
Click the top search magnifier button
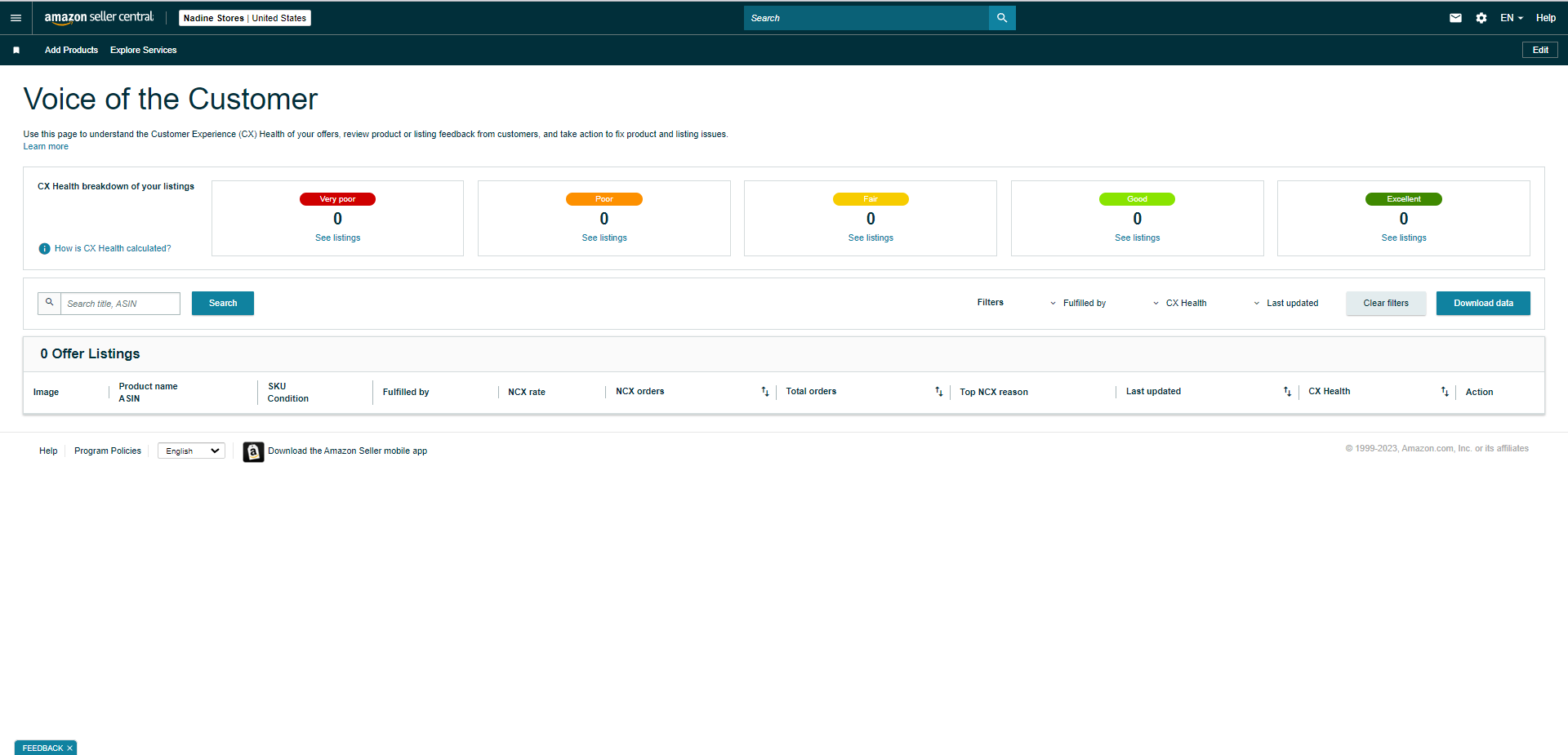click(x=1002, y=18)
